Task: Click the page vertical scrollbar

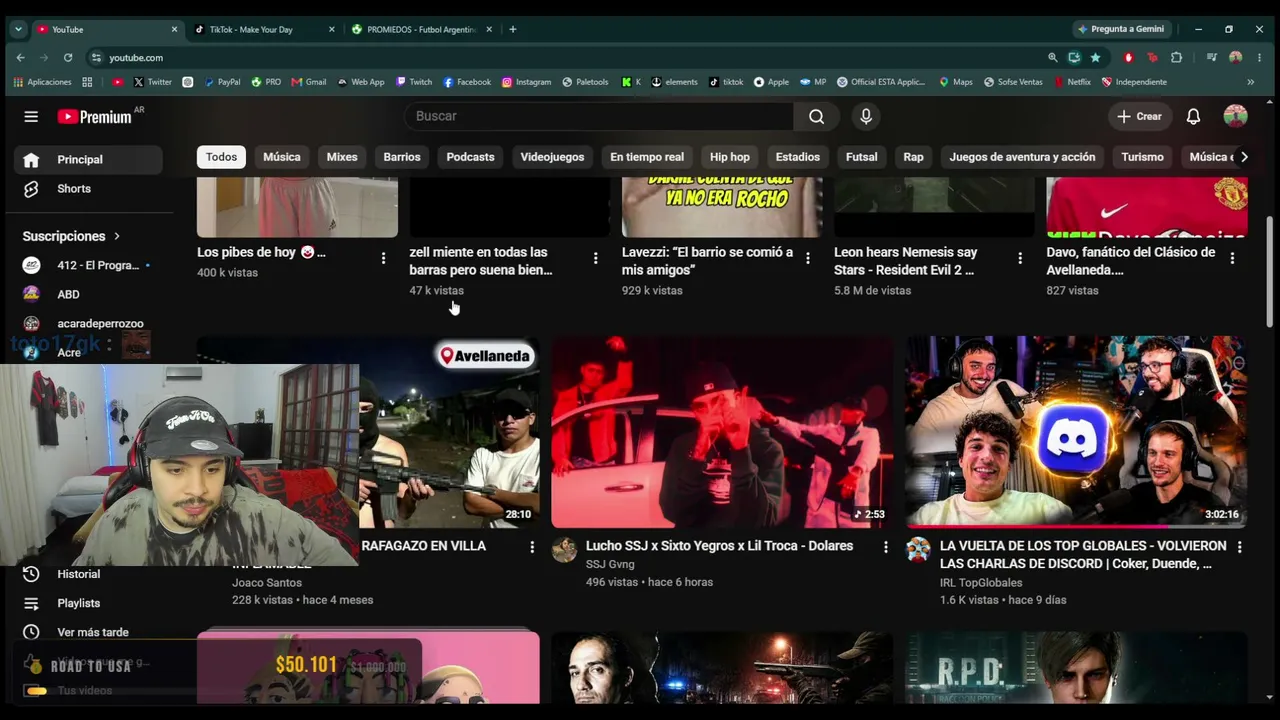Action: coord(1270,270)
